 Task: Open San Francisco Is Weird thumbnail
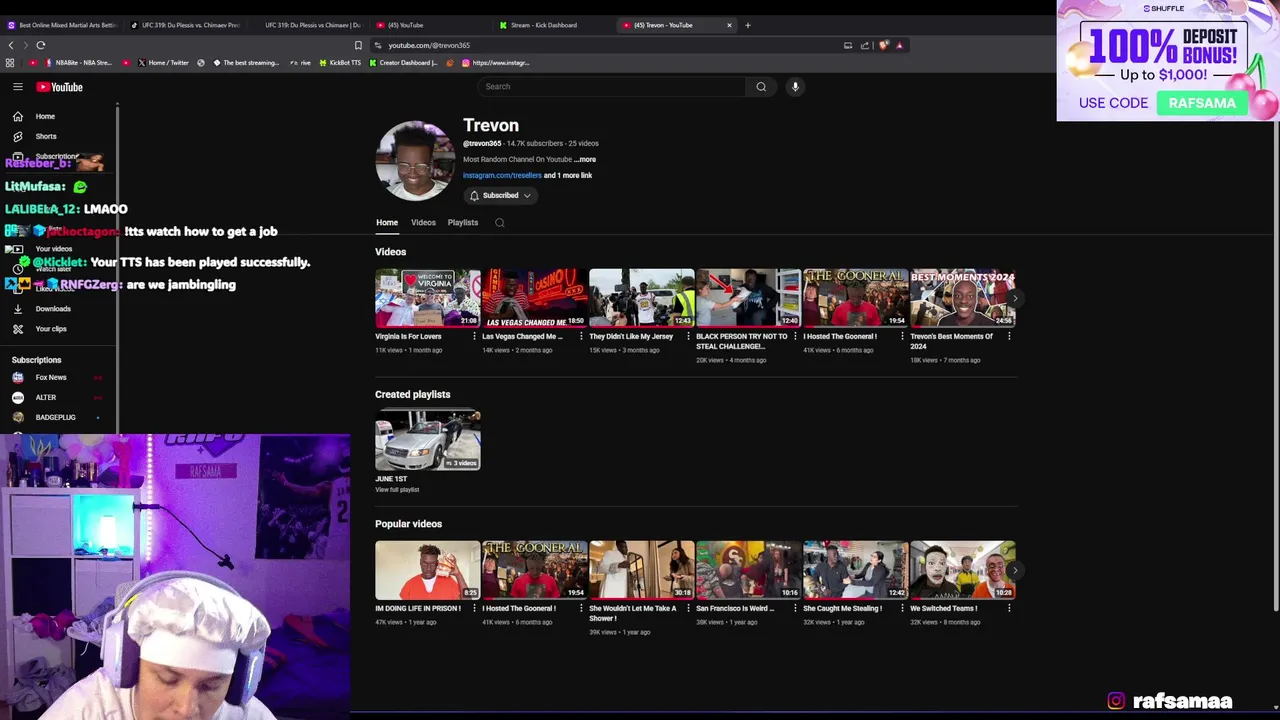[x=749, y=570]
